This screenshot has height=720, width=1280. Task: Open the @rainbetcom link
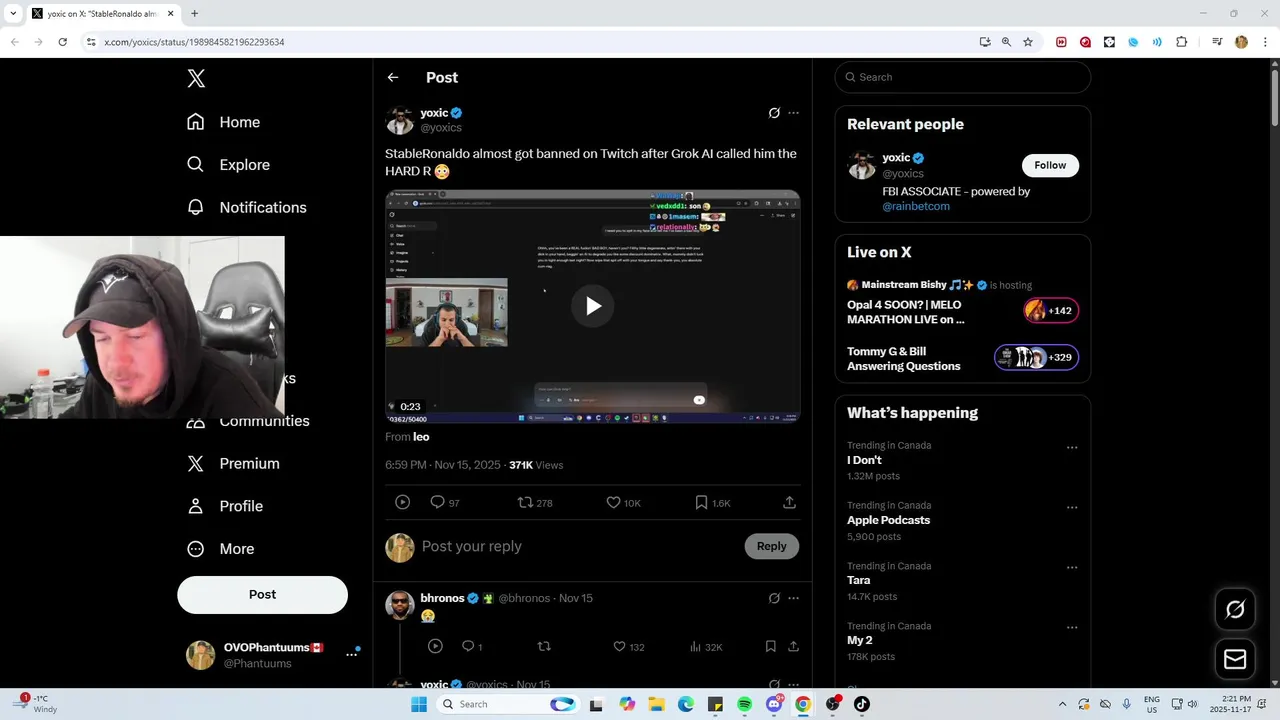pyautogui.click(x=916, y=206)
